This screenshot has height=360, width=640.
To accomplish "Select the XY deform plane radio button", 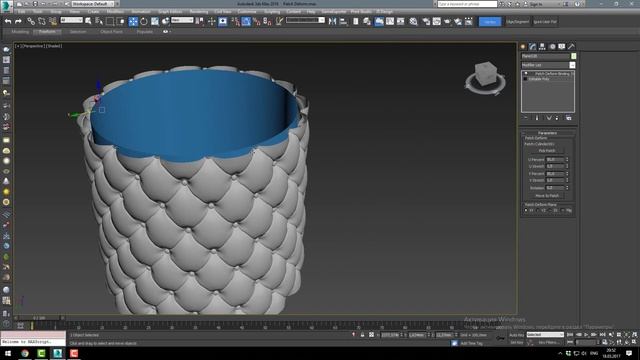I will click(526, 210).
